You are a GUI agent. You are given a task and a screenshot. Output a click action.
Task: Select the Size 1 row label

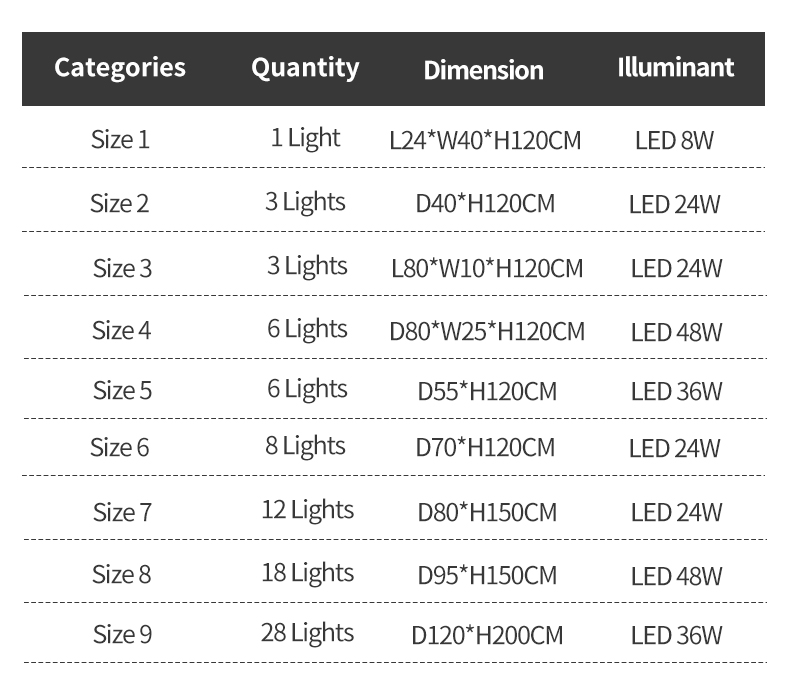click(120, 140)
